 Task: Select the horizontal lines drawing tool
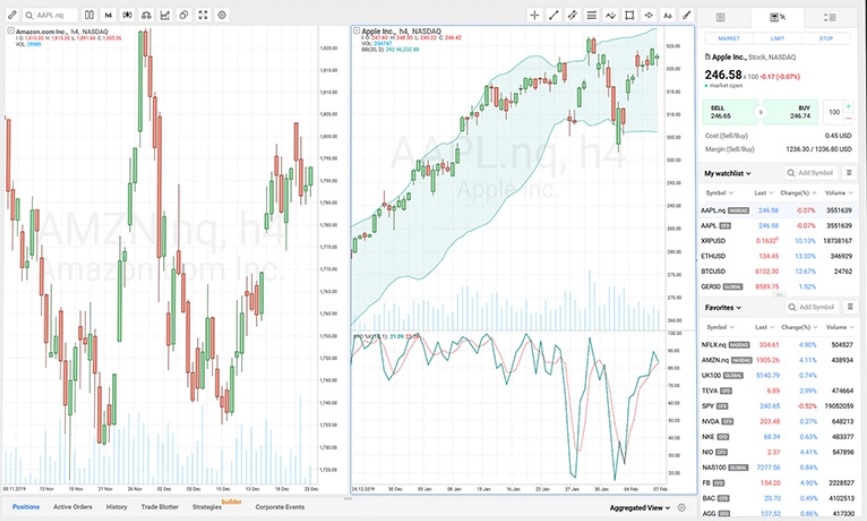[x=592, y=15]
